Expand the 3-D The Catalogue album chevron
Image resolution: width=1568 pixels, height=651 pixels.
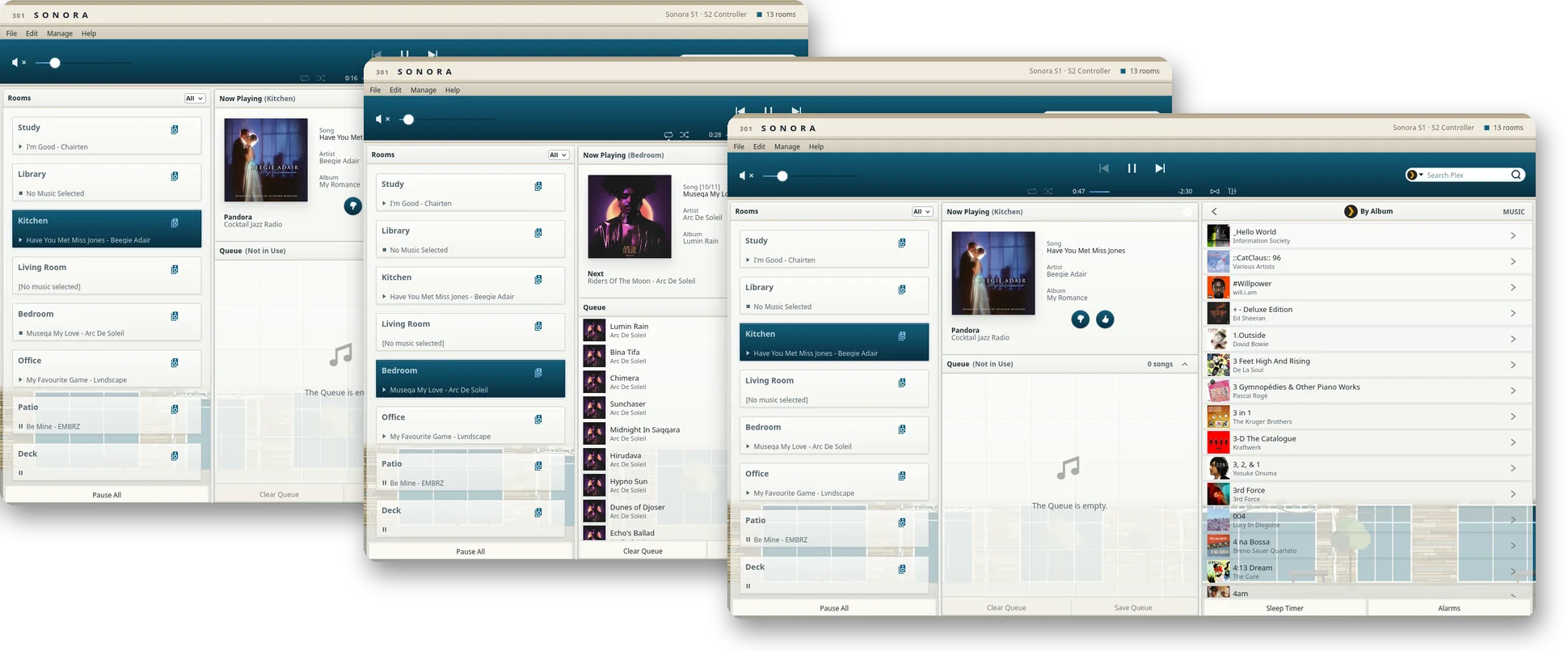click(1513, 442)
